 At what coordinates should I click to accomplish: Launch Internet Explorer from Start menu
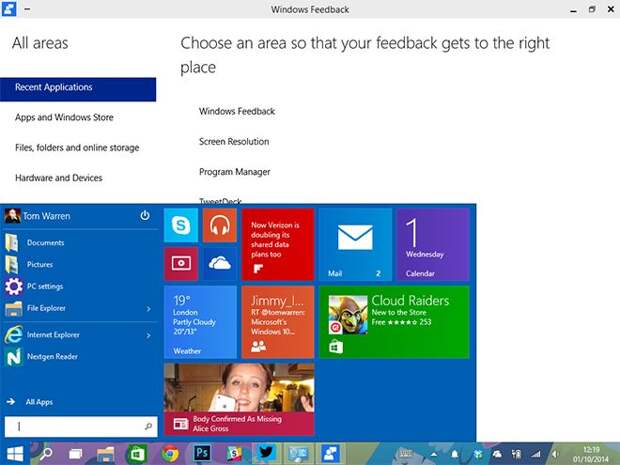[53, 335]
